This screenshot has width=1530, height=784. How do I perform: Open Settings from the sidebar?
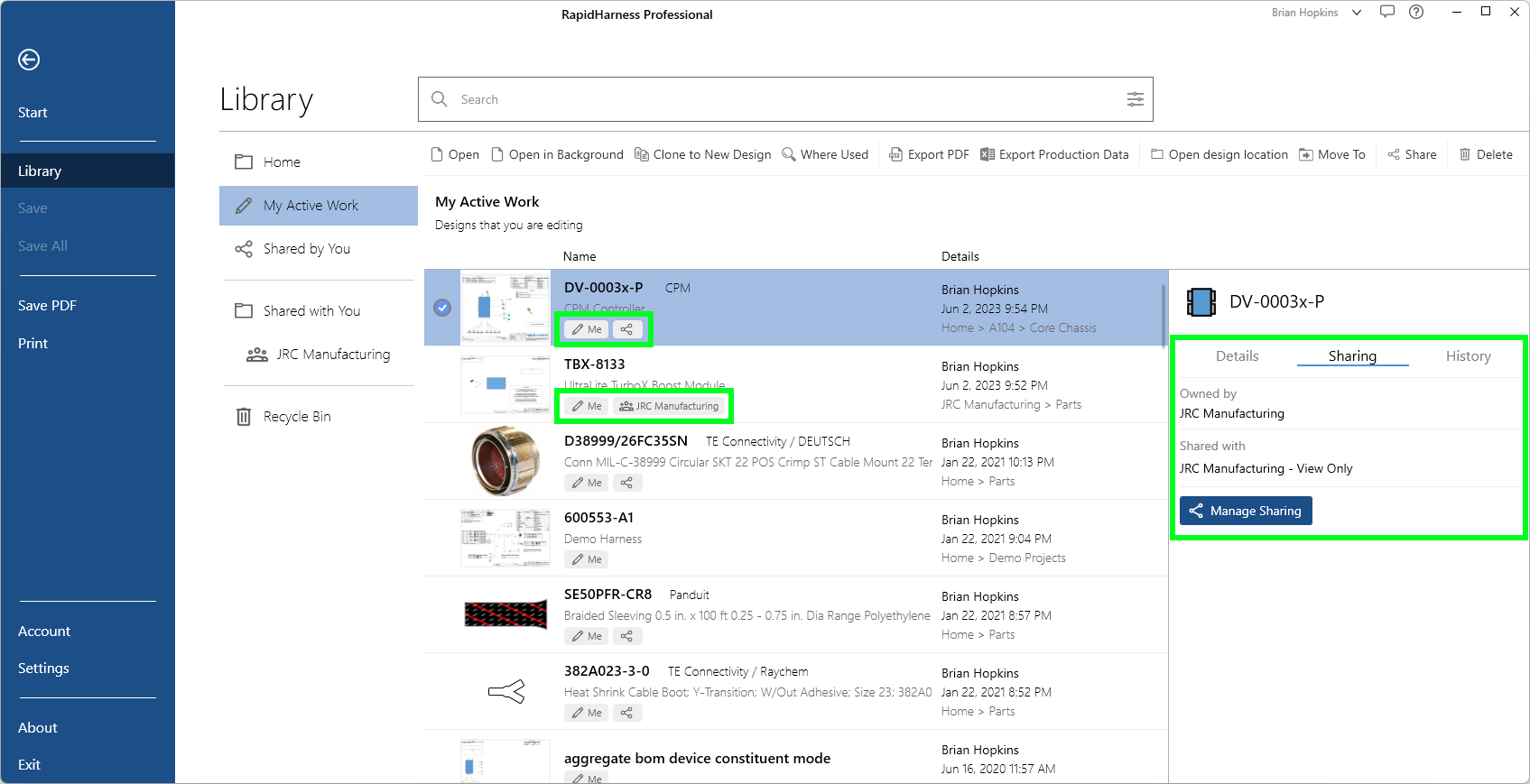43,669
